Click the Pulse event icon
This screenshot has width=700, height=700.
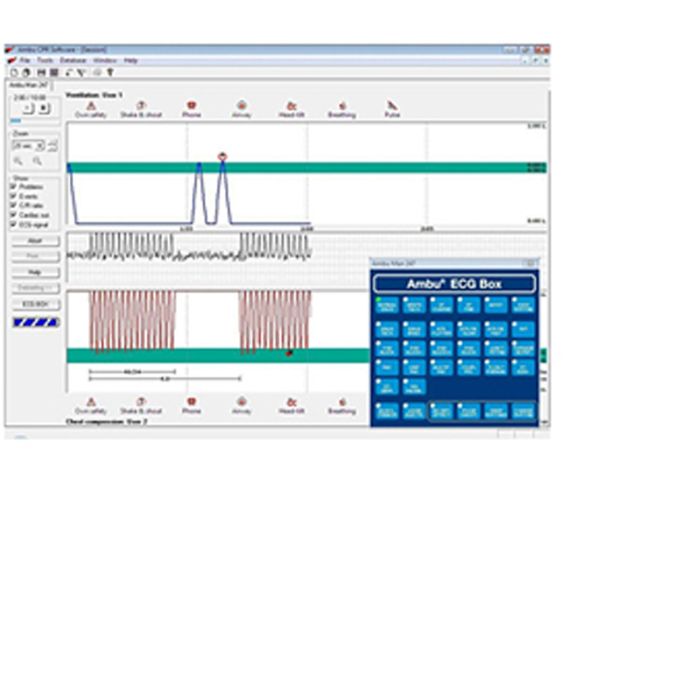point(392,106)
